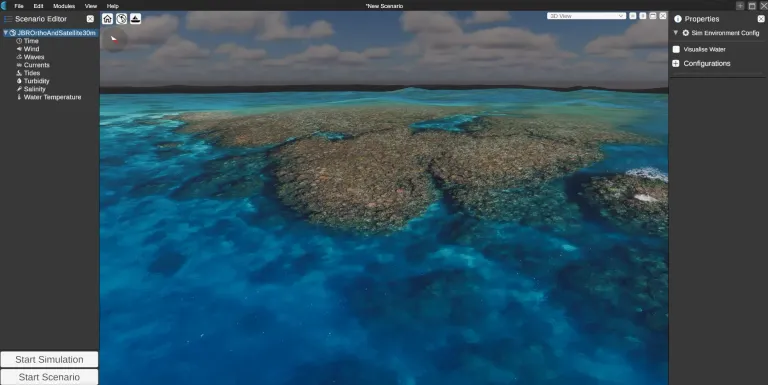
Task: Maximize the 3D viewport panel
Action: pos(653,16)
